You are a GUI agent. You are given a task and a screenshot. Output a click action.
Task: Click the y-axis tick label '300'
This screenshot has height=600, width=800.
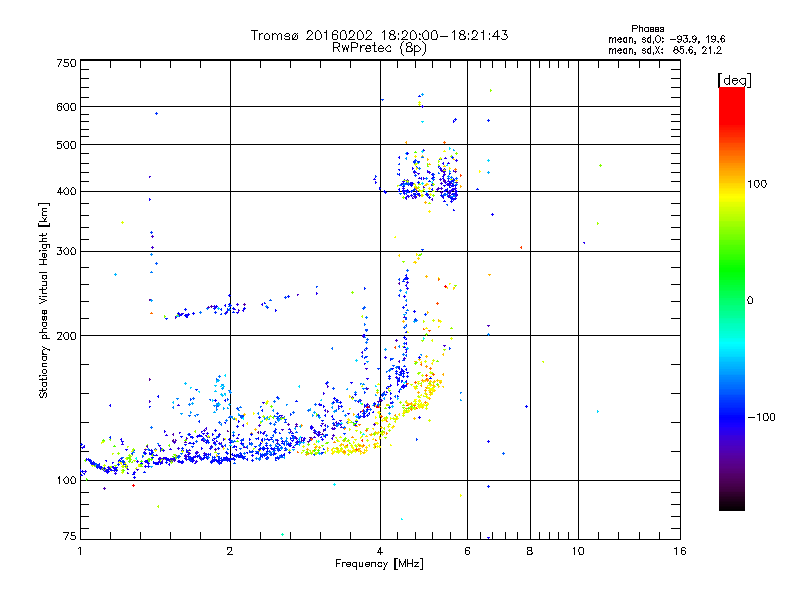(x=66, y=251)
